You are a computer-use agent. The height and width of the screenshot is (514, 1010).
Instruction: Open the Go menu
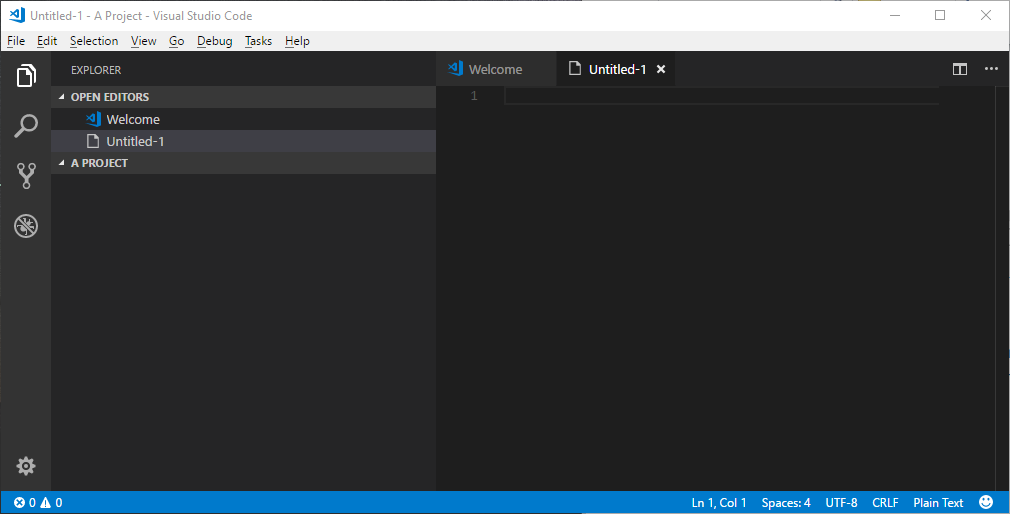pos(176,41)
